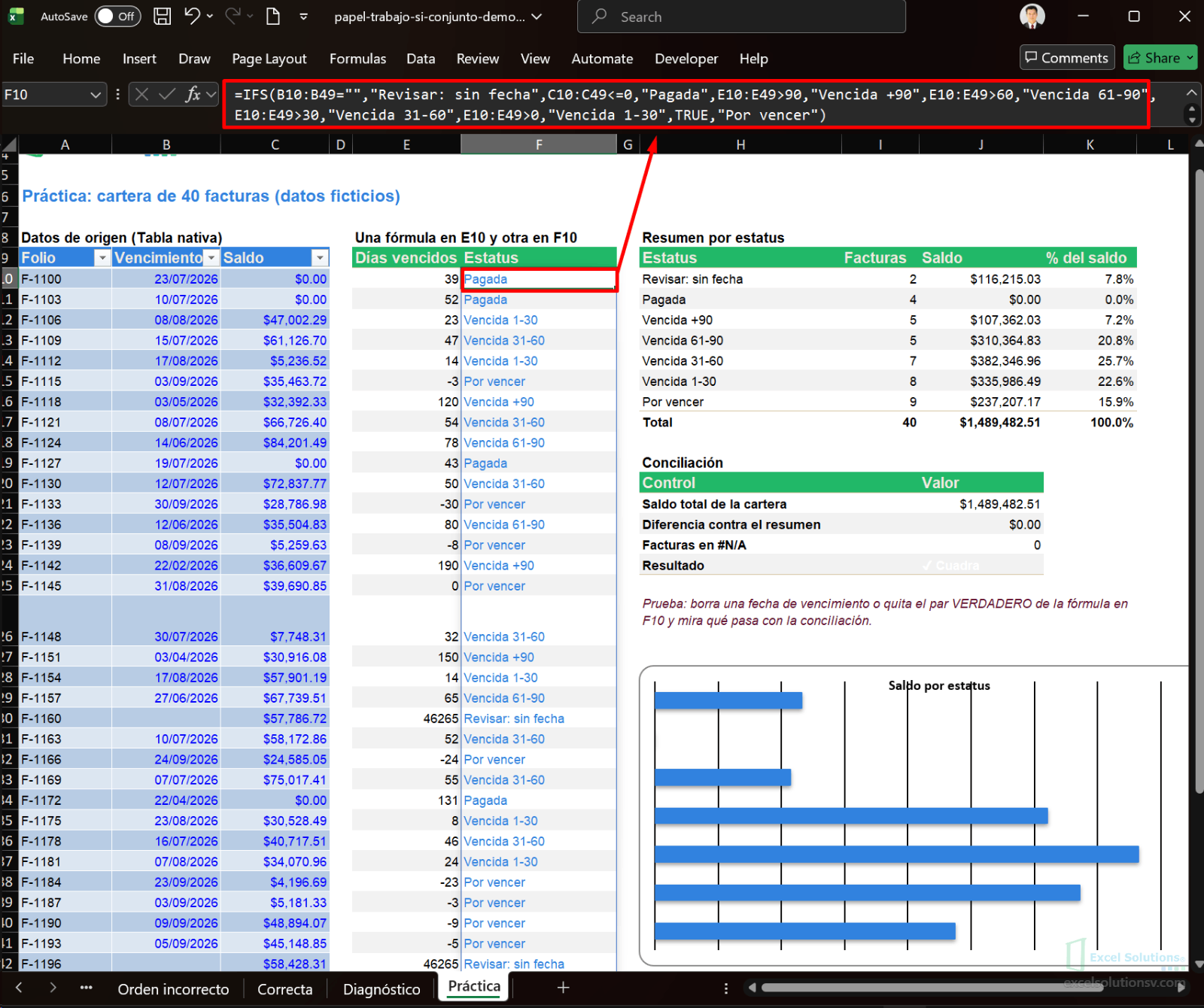This screenshot has height=1008, width=1204.
Task: Click the Vencida +90 status for 120 days
Action: 539,402
